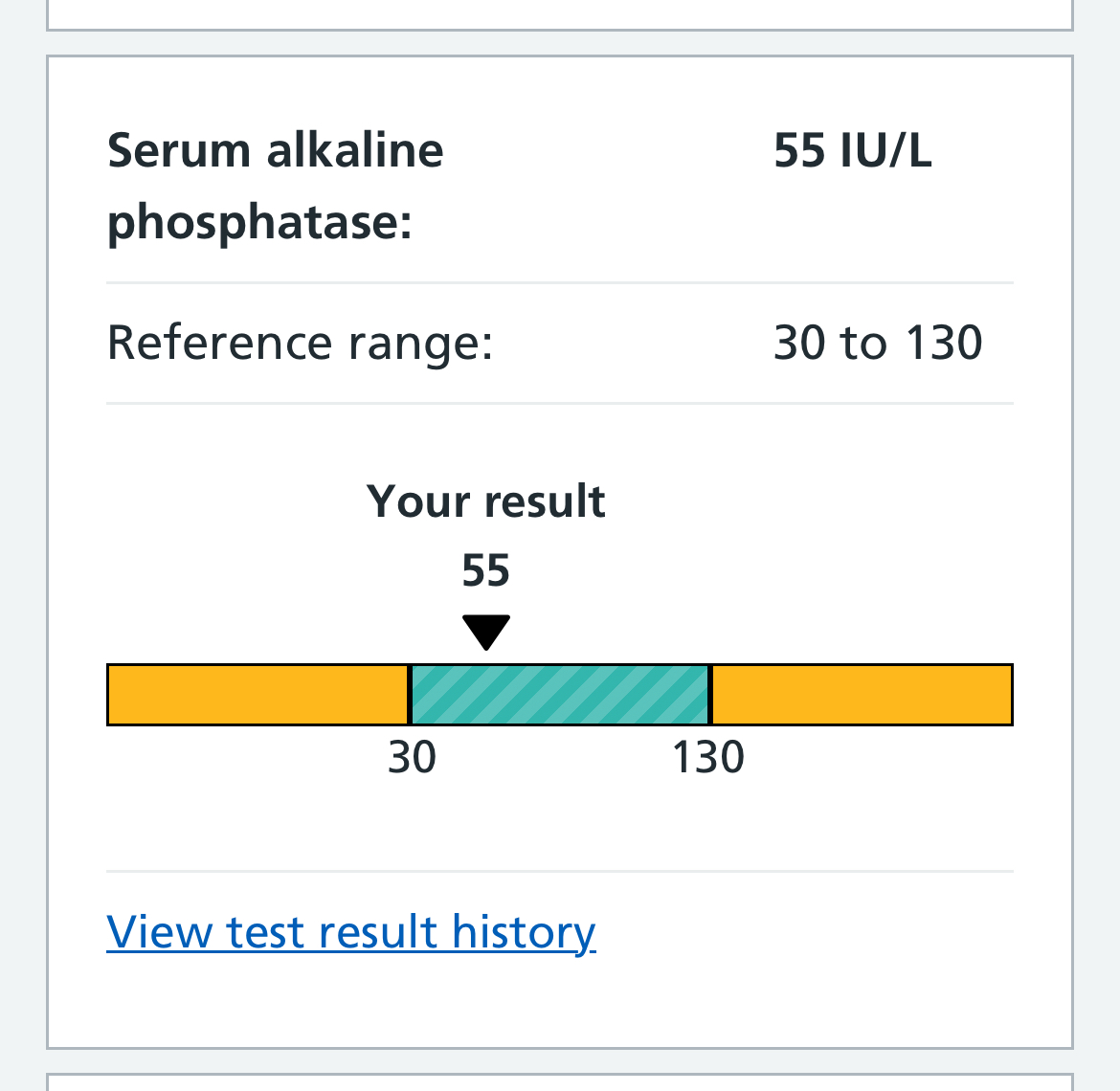Click the 55 IU/L result value
The width and height of the screenshot is (1120, 1091).
click(x=852, y=151)
